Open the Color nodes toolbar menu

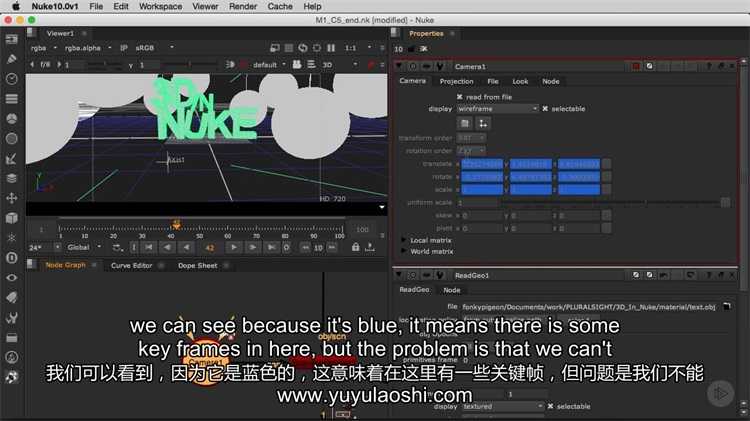[11, 119]
